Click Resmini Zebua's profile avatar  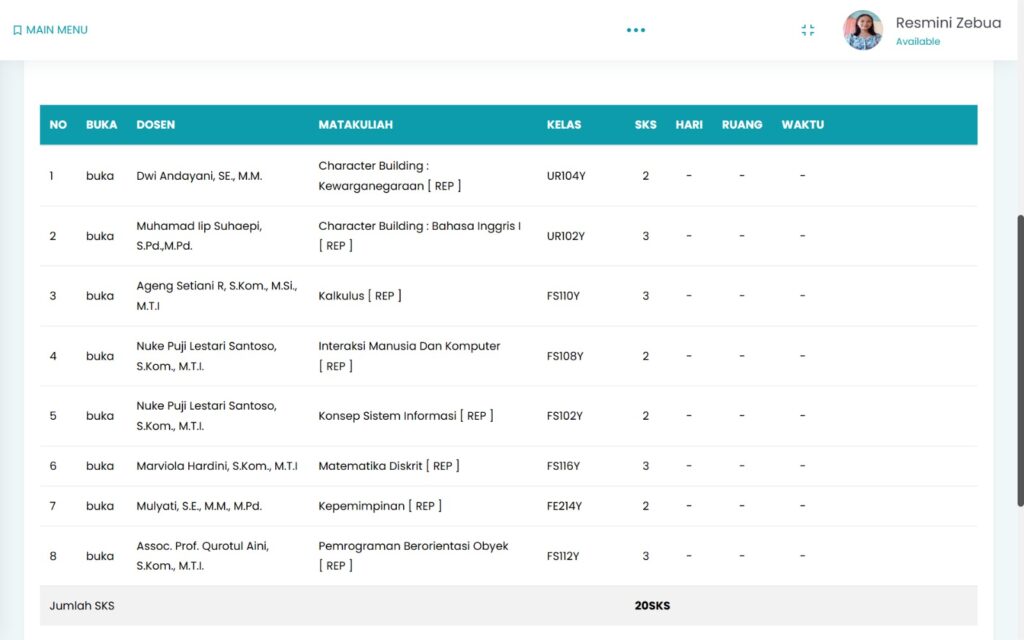pyautogui.click(x=863, y=30)
